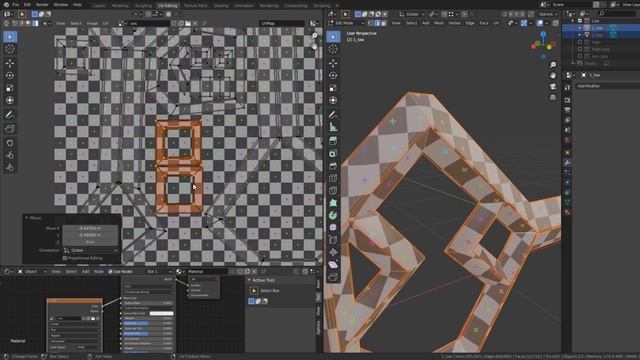This screenshot has height=360, width=640.
Task: Select the Extrude Region tool
Action: tap(333, 141)
